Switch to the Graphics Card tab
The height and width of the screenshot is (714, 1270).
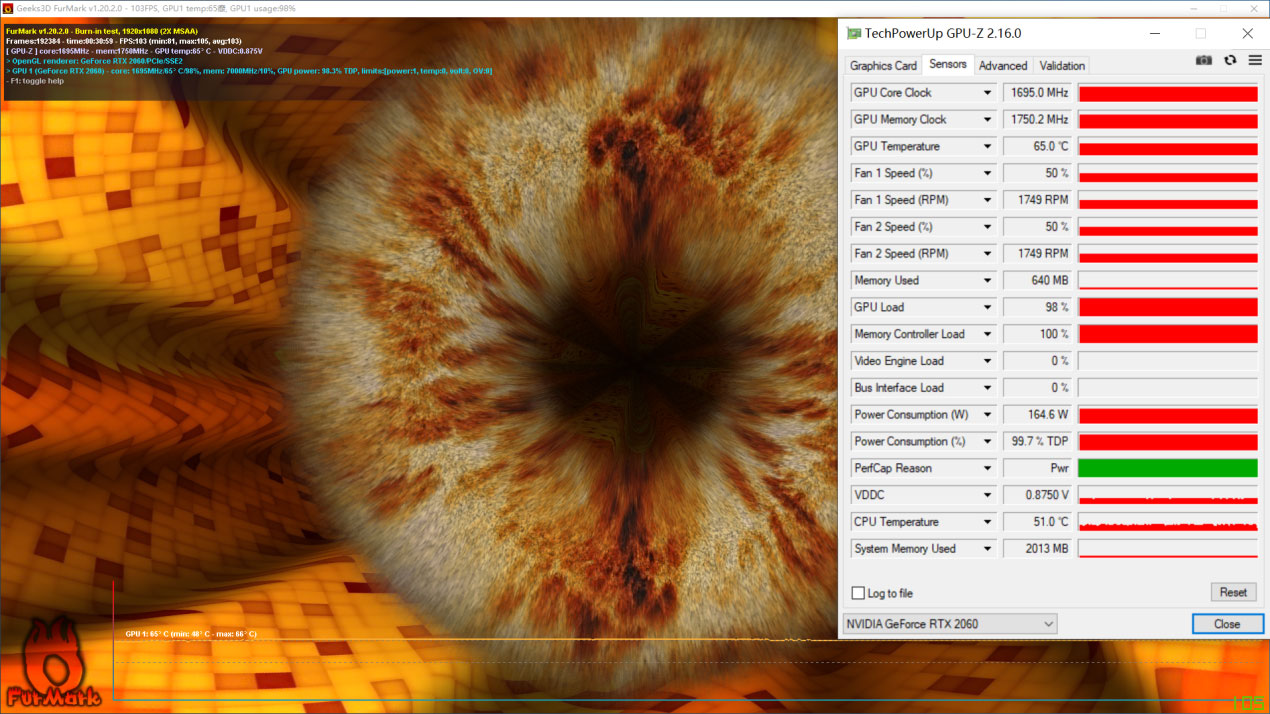(x=883, y=66)
